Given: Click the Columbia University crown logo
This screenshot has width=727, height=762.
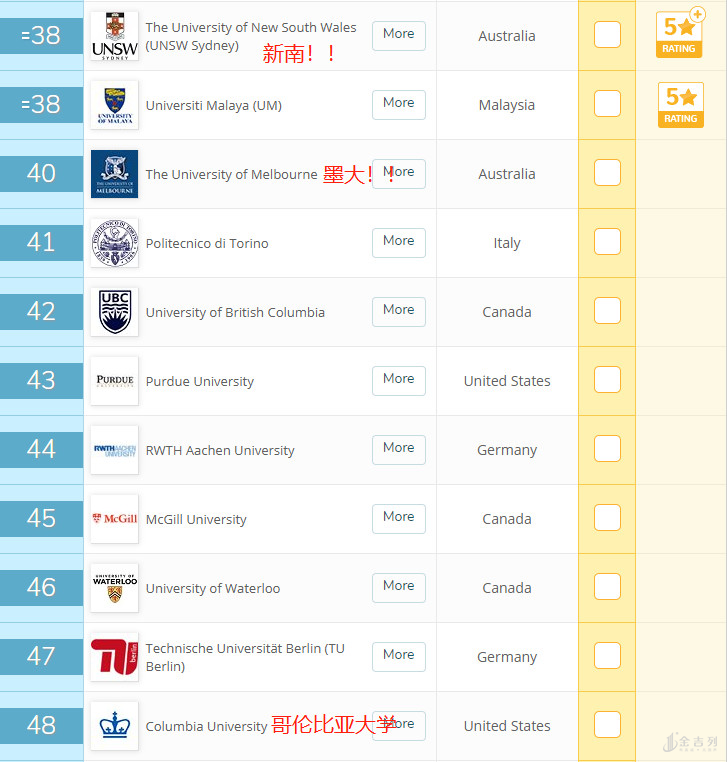Looking at the screenshot, I should 115,726.
